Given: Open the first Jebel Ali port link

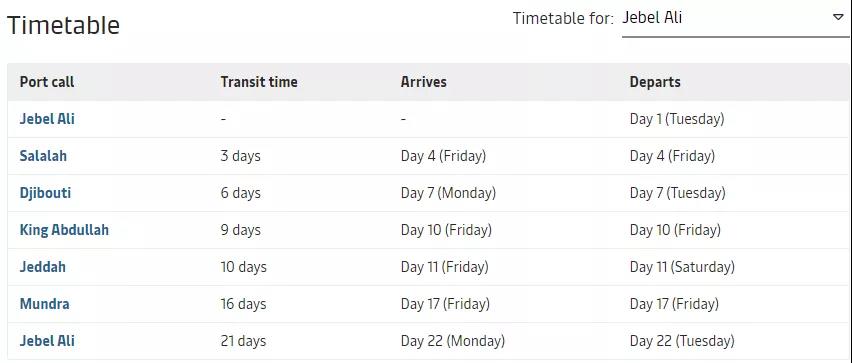Looking at the screenshot, I should (47, 119).
